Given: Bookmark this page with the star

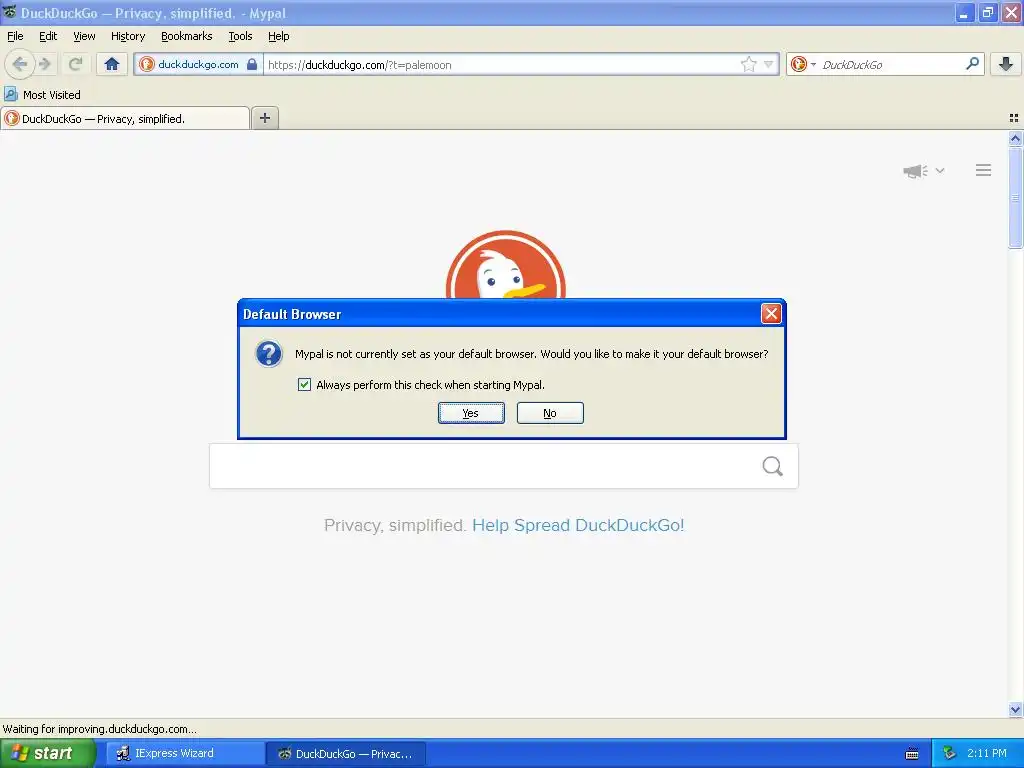Looking at the screenshot, I should coord(748,64).
